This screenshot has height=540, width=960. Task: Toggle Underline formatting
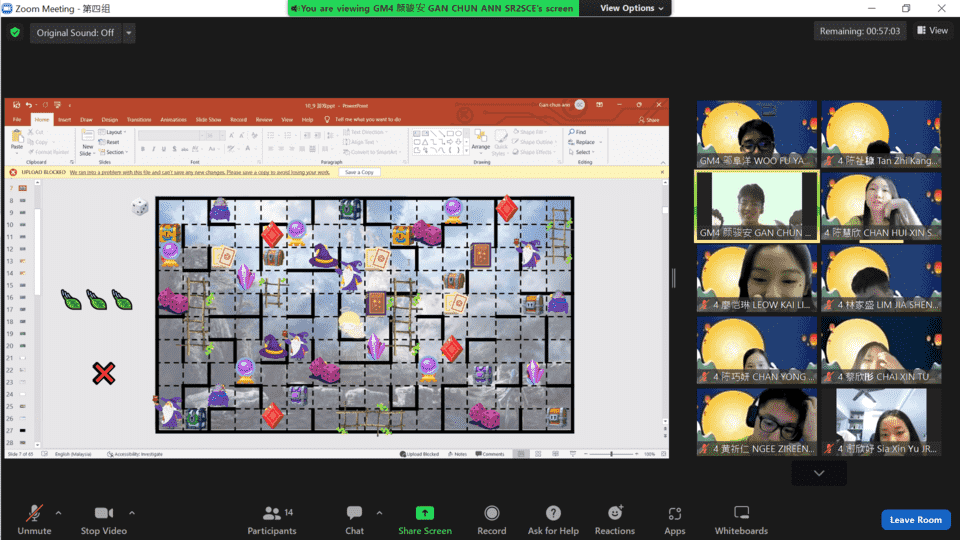[163, 149]
